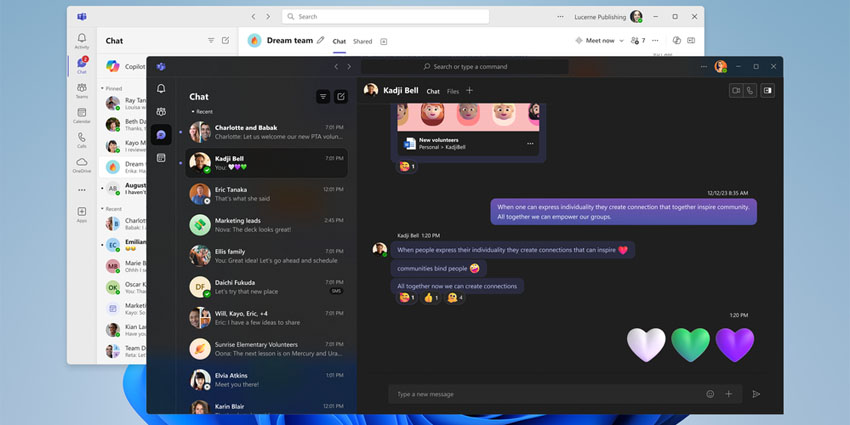Select Chat tab in Kadji Bell conversation
850x425 pixels.
coord(433,92)
